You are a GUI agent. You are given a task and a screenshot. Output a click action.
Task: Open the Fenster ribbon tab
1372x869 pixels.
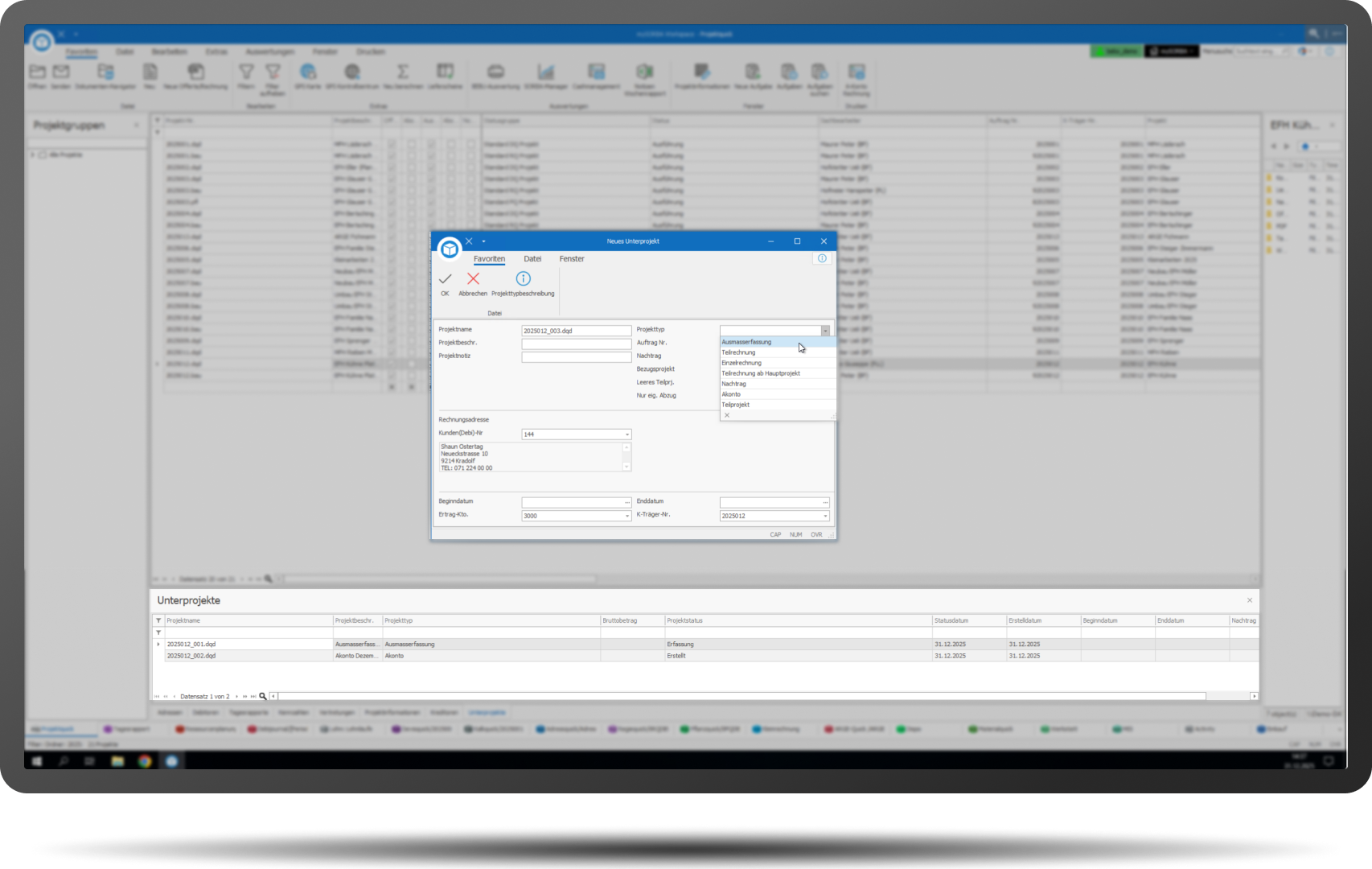click(x=572, y=259)
